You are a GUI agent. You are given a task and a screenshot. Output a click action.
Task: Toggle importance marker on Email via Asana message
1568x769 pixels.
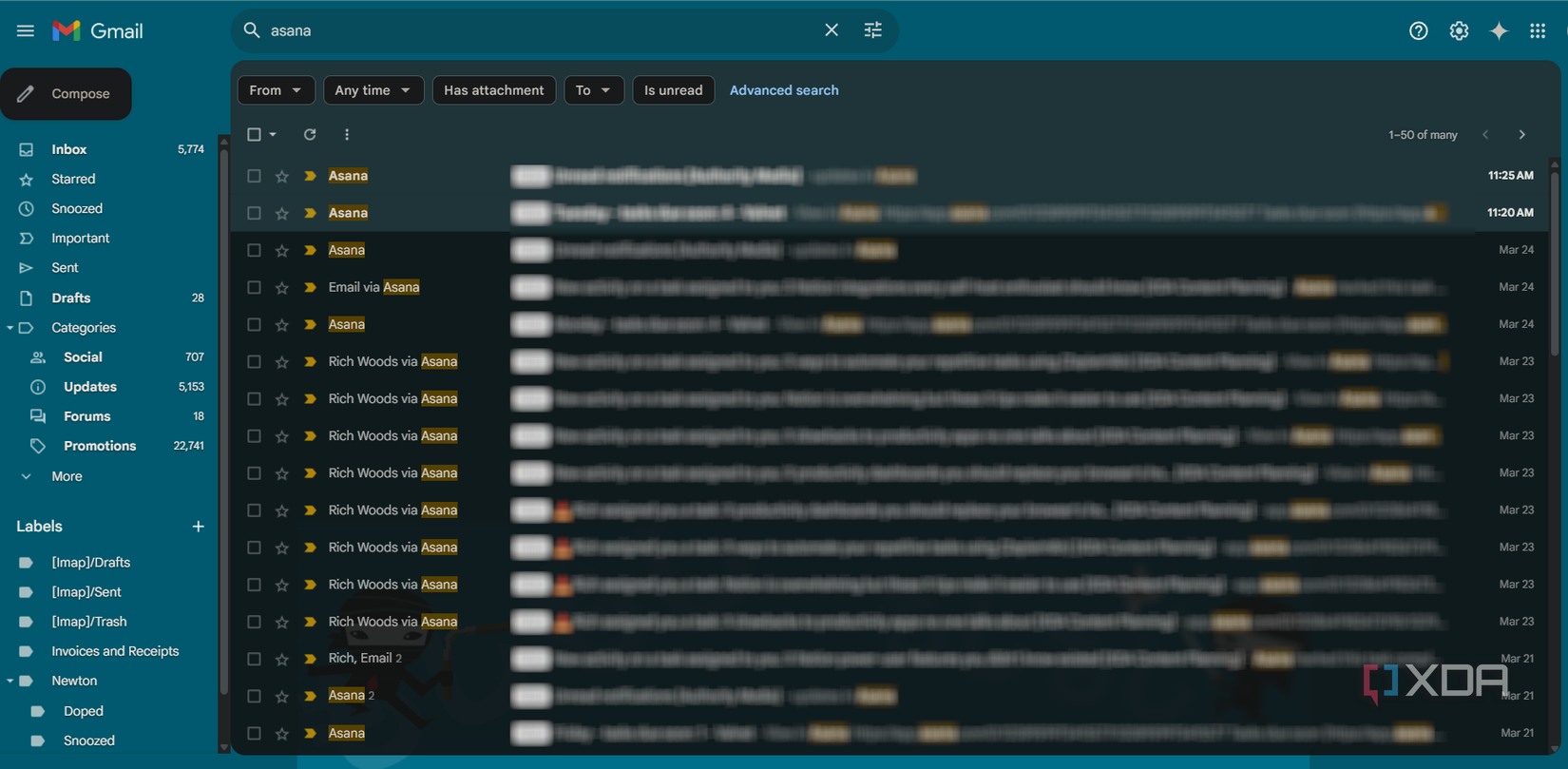310,287
